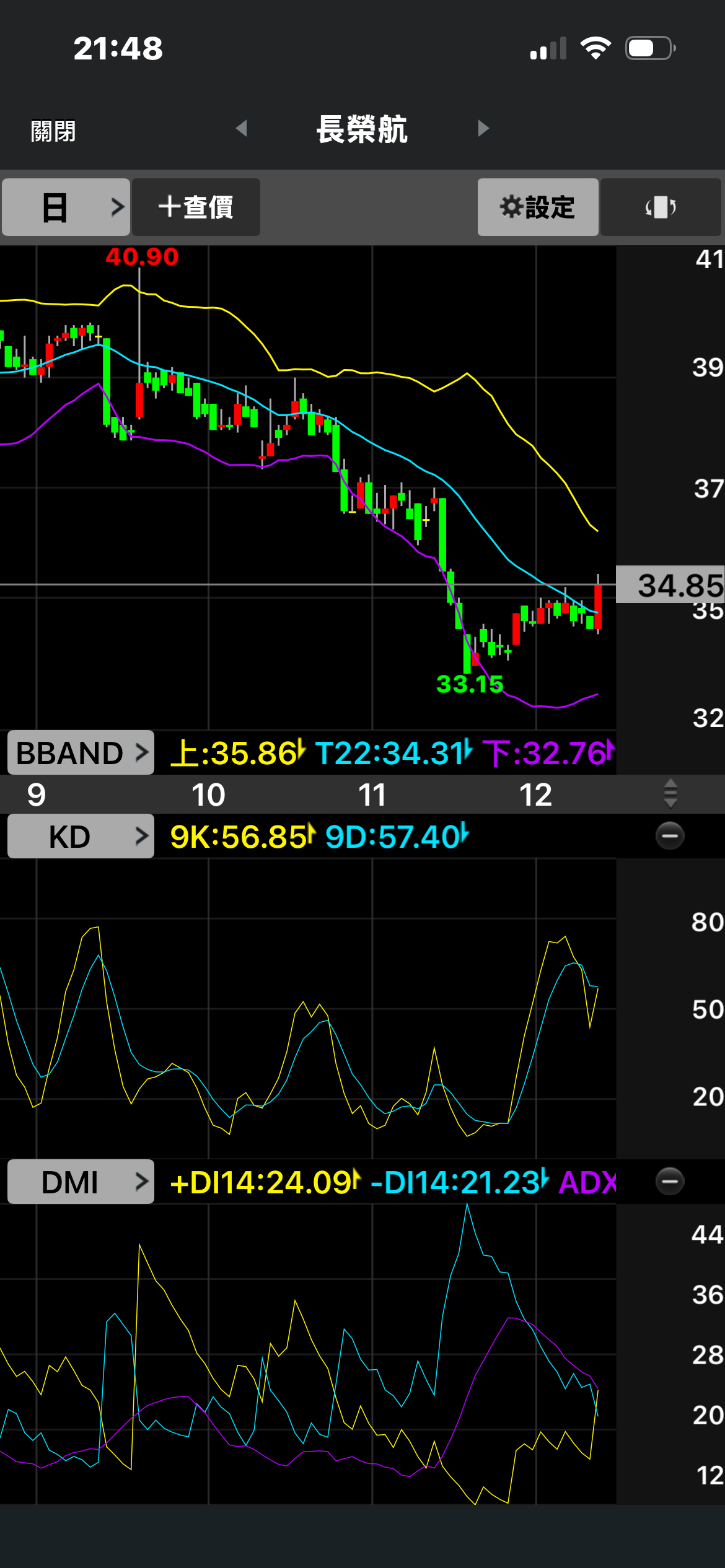Screen dimensions: 725x1568
Task: Activate the 查價 price lookup button
Action: pos(196,207)
